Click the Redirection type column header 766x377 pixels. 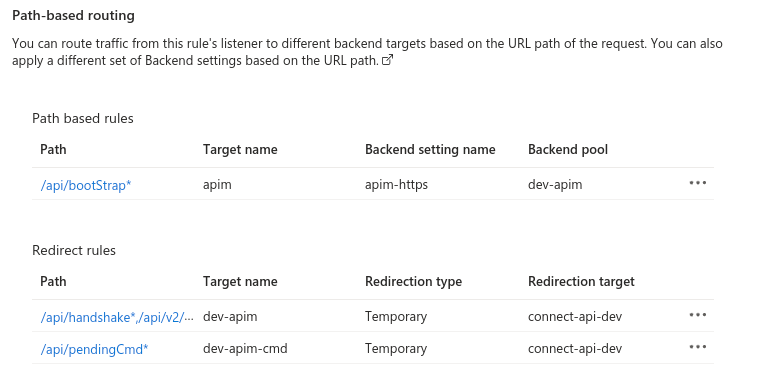413,281
